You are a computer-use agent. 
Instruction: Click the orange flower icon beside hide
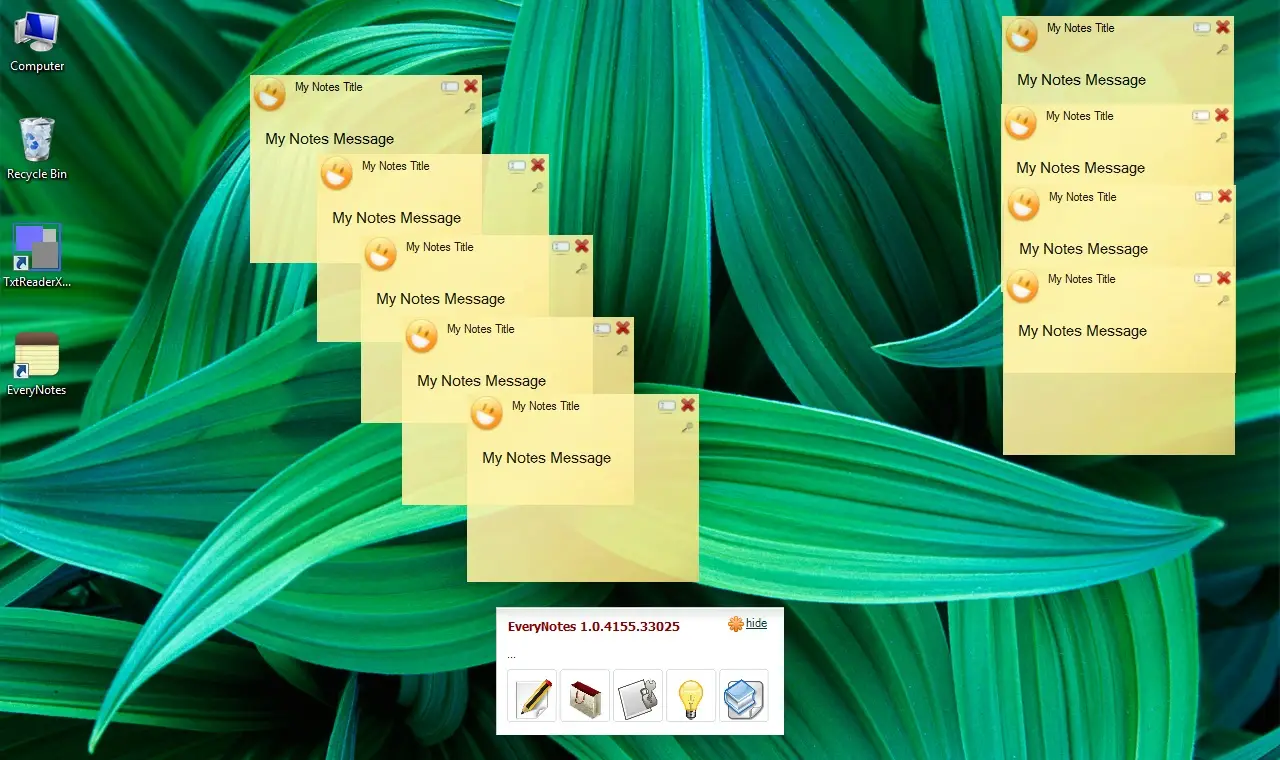[x=735, y=624]
